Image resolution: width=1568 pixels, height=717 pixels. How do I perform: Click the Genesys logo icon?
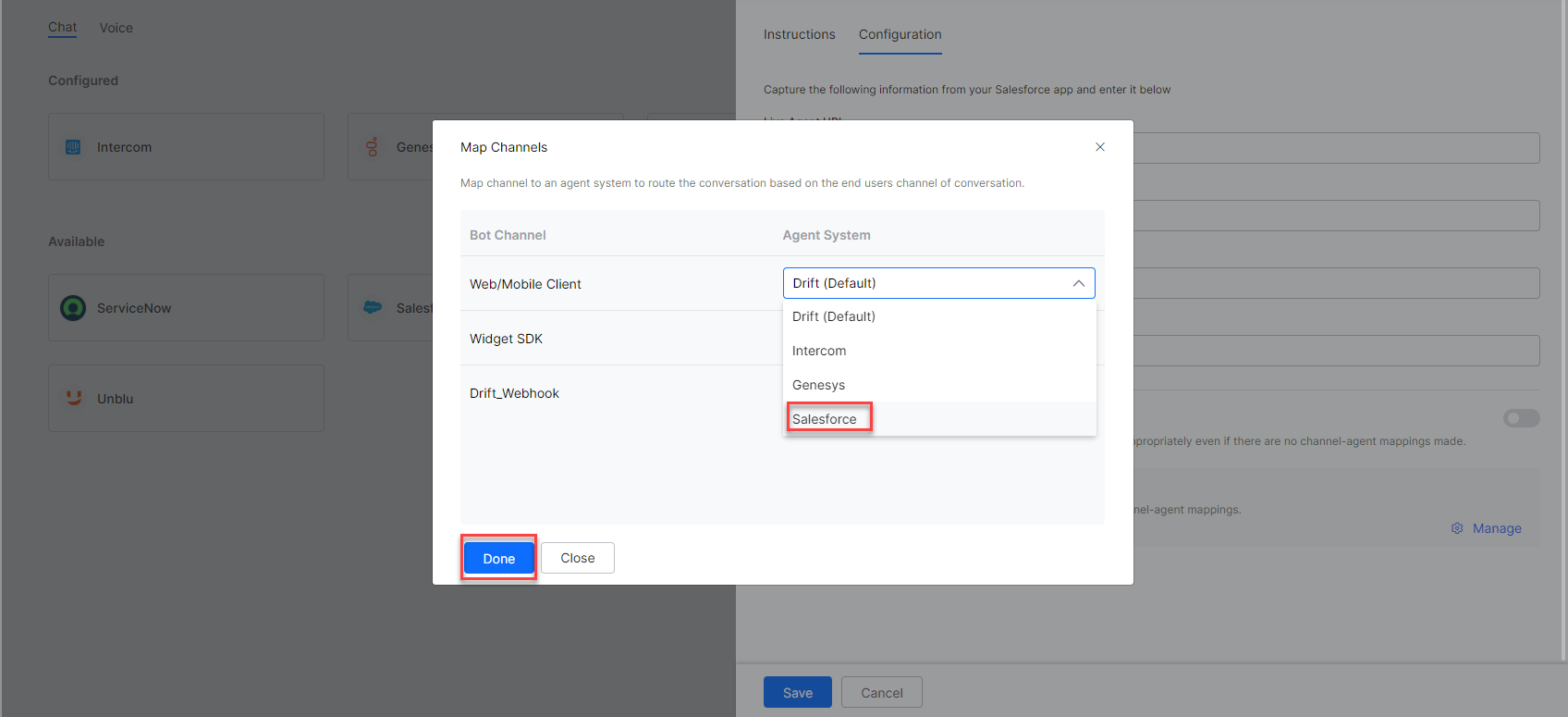coord(373,147)
